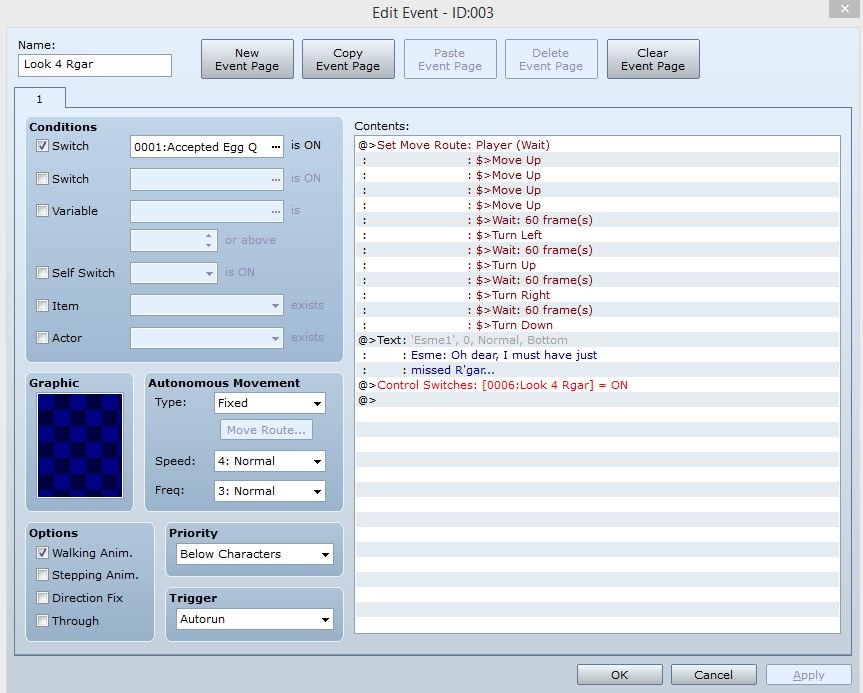Image resolution: width=863 pixels, height=693 pixels.
Task: Enable the Self Switch condition checkbox
Action: click(x=42, y=273)
